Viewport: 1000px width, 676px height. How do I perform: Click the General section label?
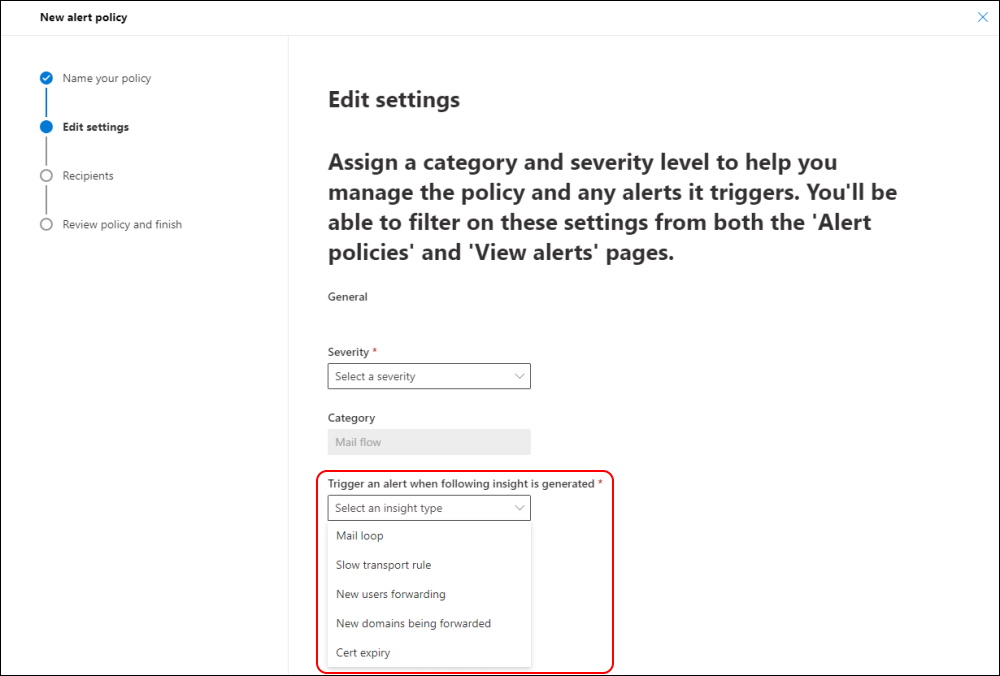pyautogui.click(x=348, y=297)
